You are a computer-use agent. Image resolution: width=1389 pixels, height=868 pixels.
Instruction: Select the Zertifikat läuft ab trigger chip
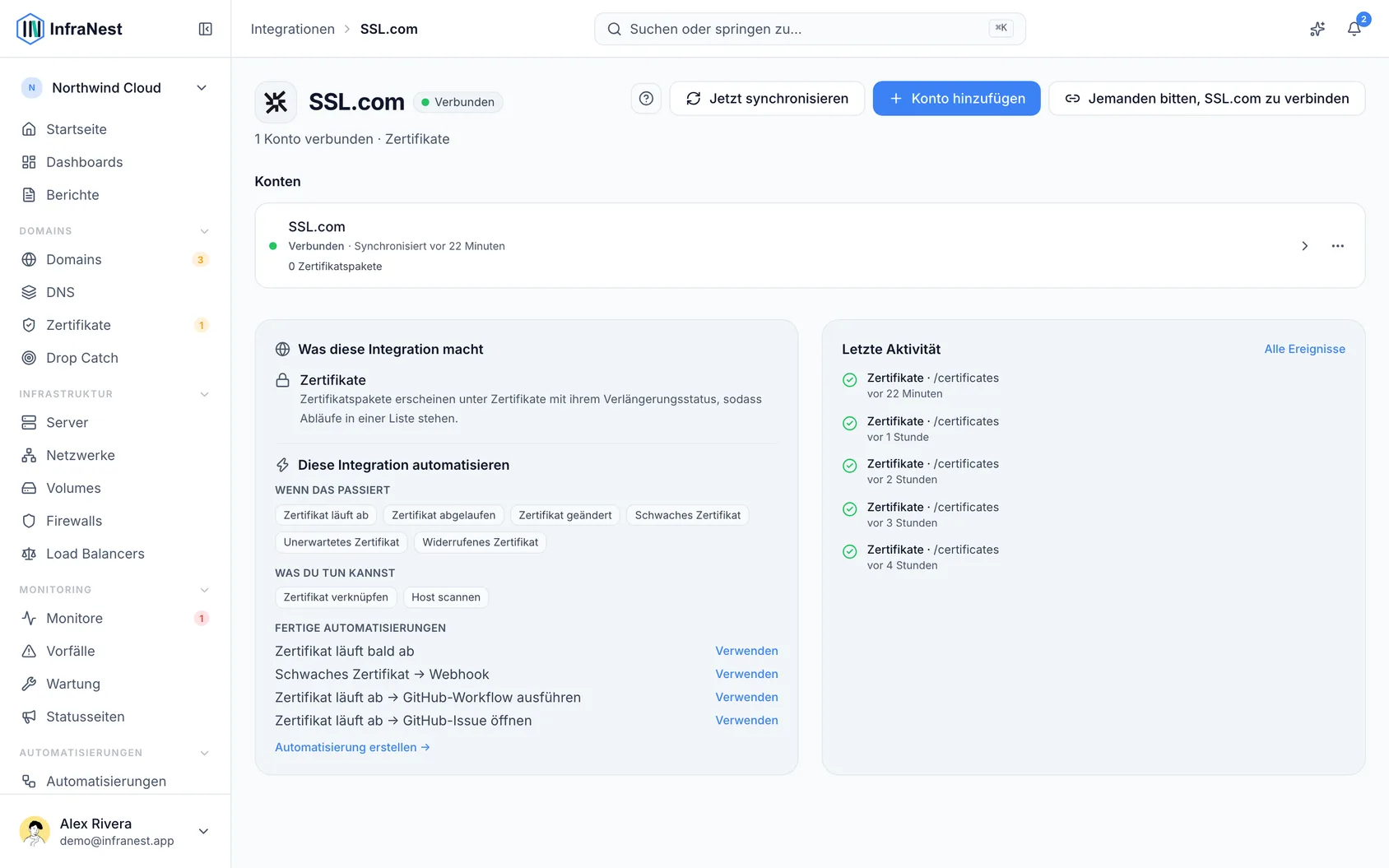point(326,515)
